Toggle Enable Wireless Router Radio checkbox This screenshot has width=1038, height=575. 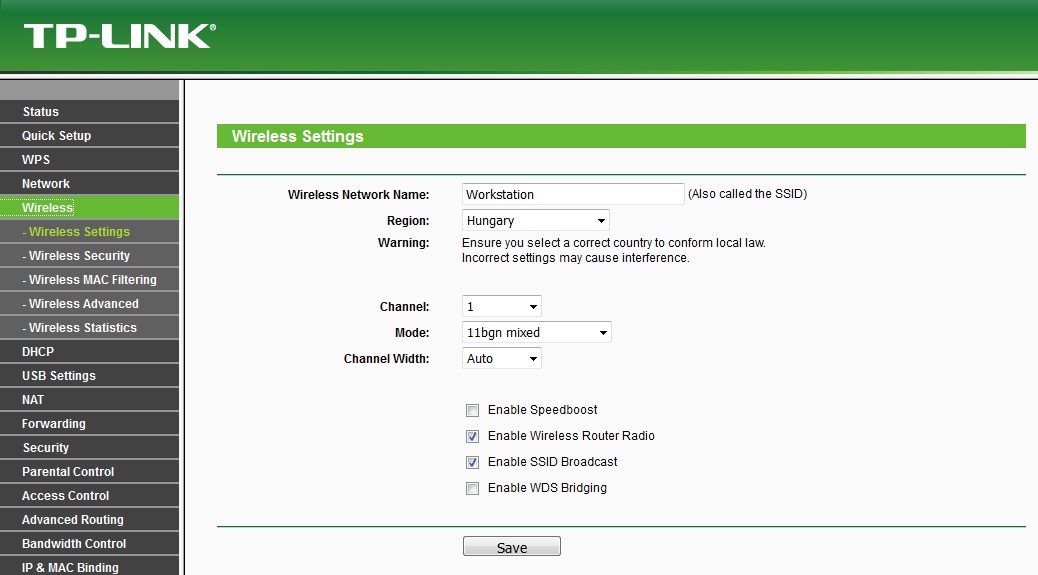coord(472,436)
